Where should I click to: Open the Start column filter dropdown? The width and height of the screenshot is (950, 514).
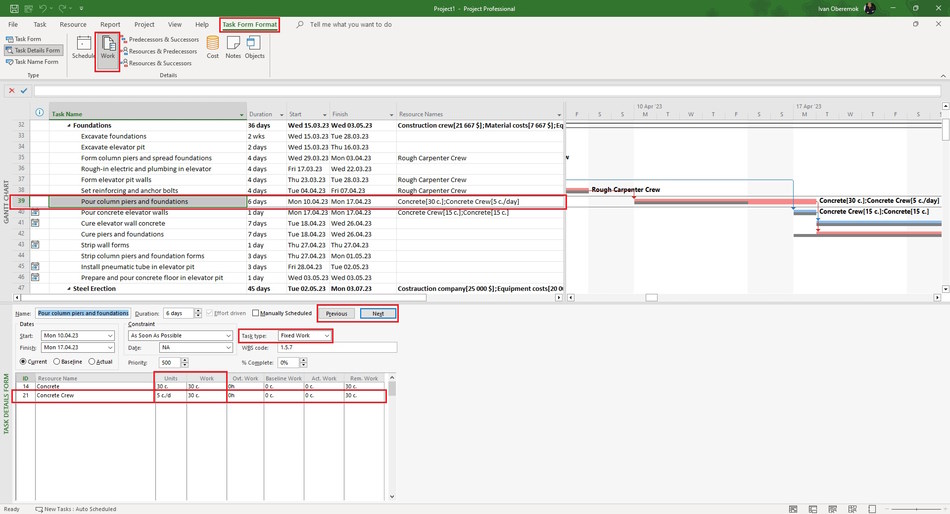325,115
